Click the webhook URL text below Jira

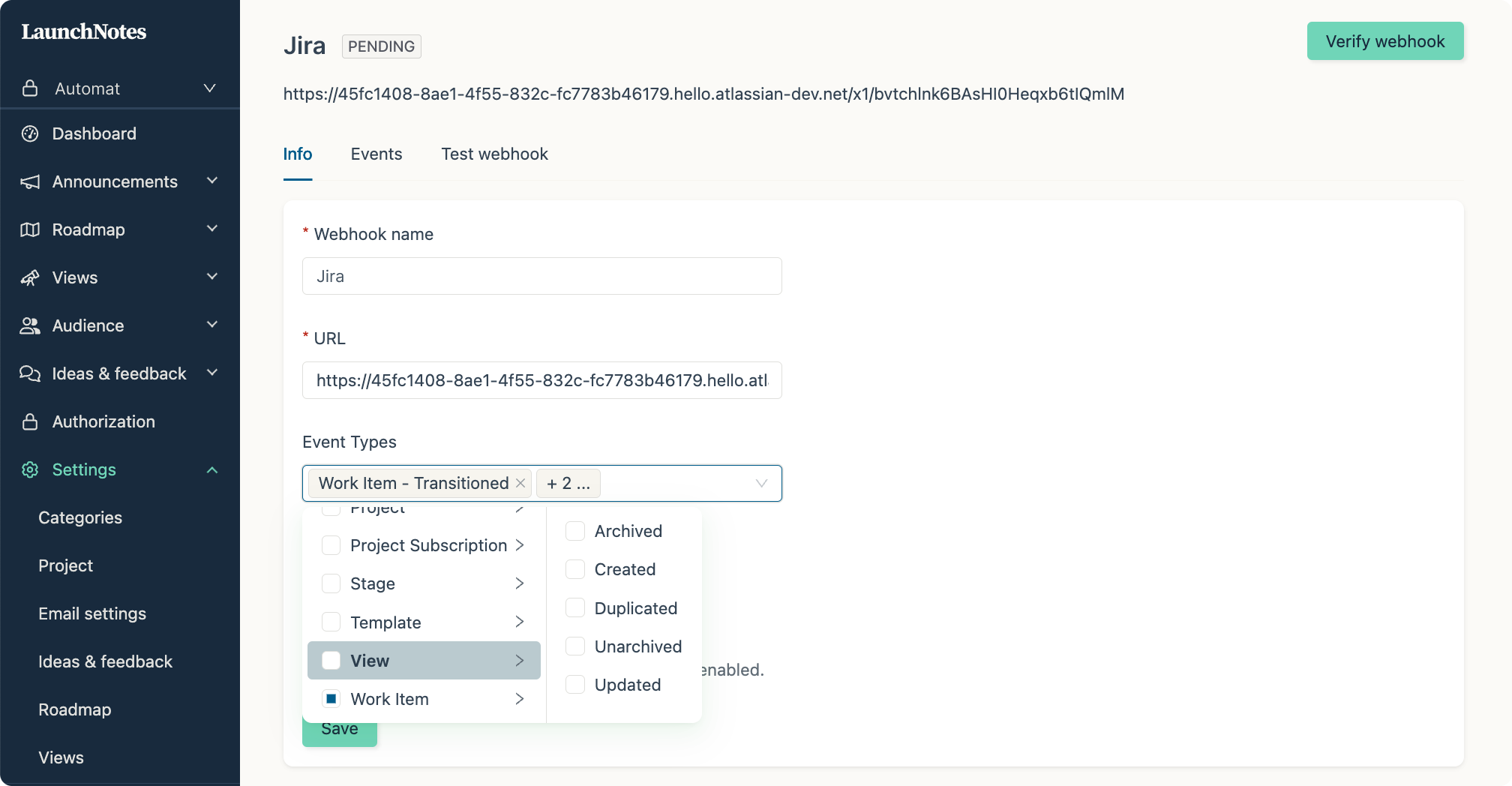click(x=703, y=94)
